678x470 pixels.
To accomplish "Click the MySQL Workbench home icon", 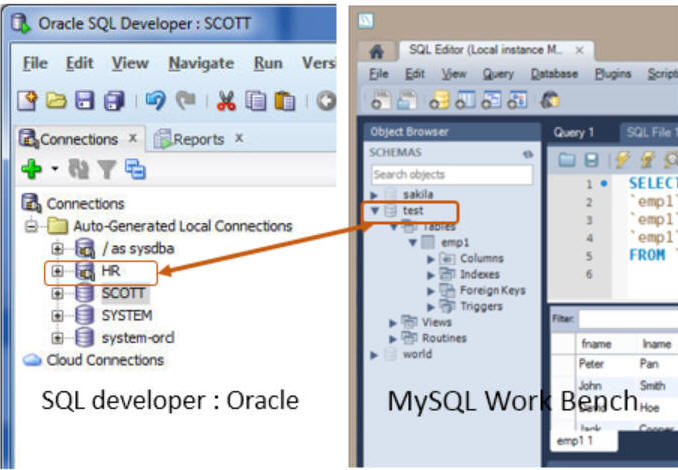I will (376, 49).
